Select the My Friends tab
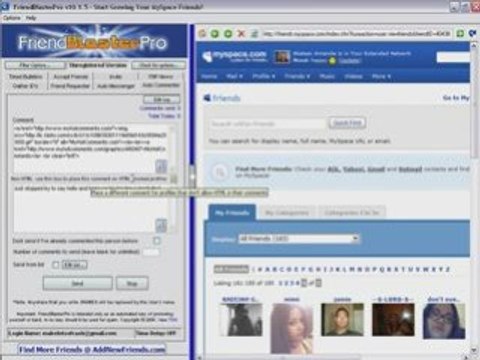The height and width of the screenshot is (360, 480). point(232,213)
